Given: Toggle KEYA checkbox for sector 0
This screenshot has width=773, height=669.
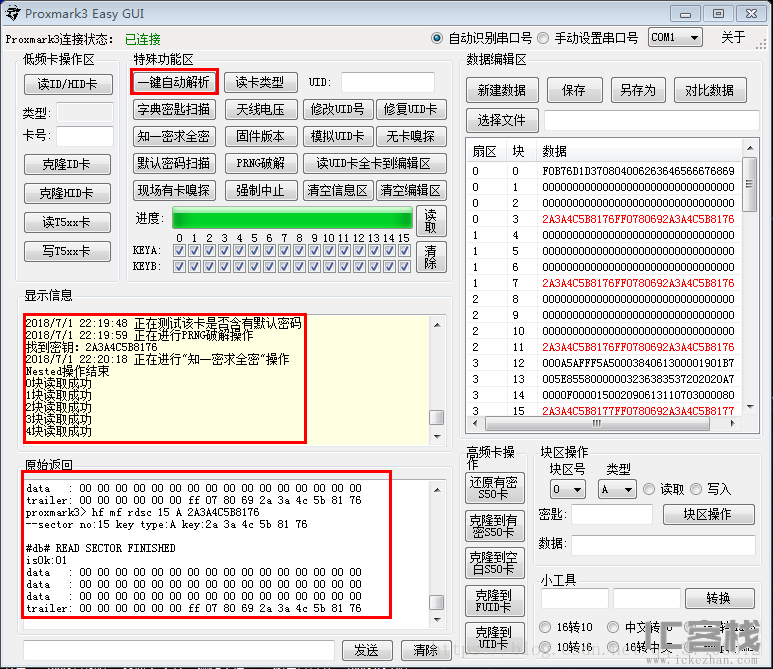Looking at the screenshot, I should coord(179,250).
